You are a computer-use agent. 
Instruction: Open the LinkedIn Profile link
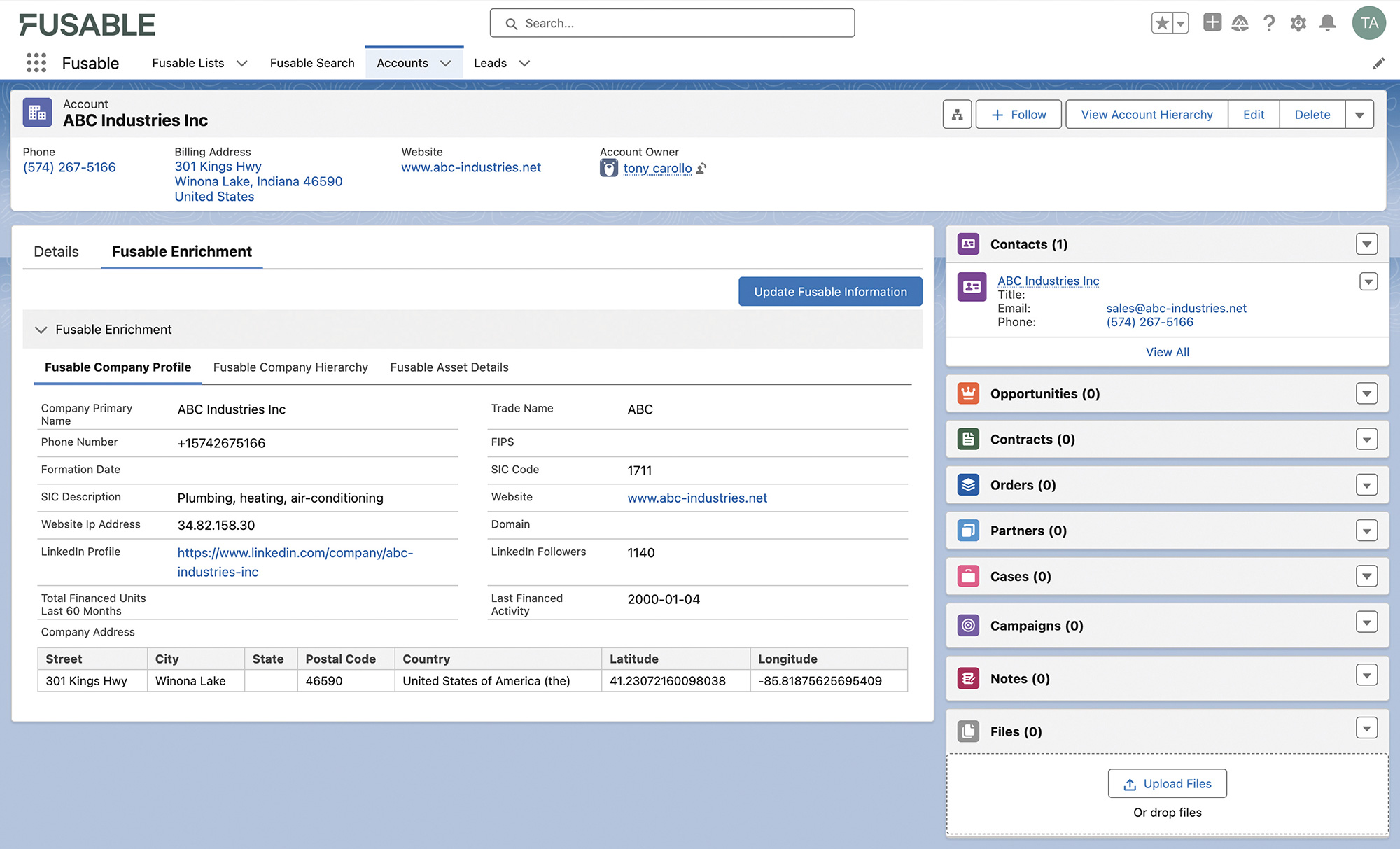[x=295, y=553]
